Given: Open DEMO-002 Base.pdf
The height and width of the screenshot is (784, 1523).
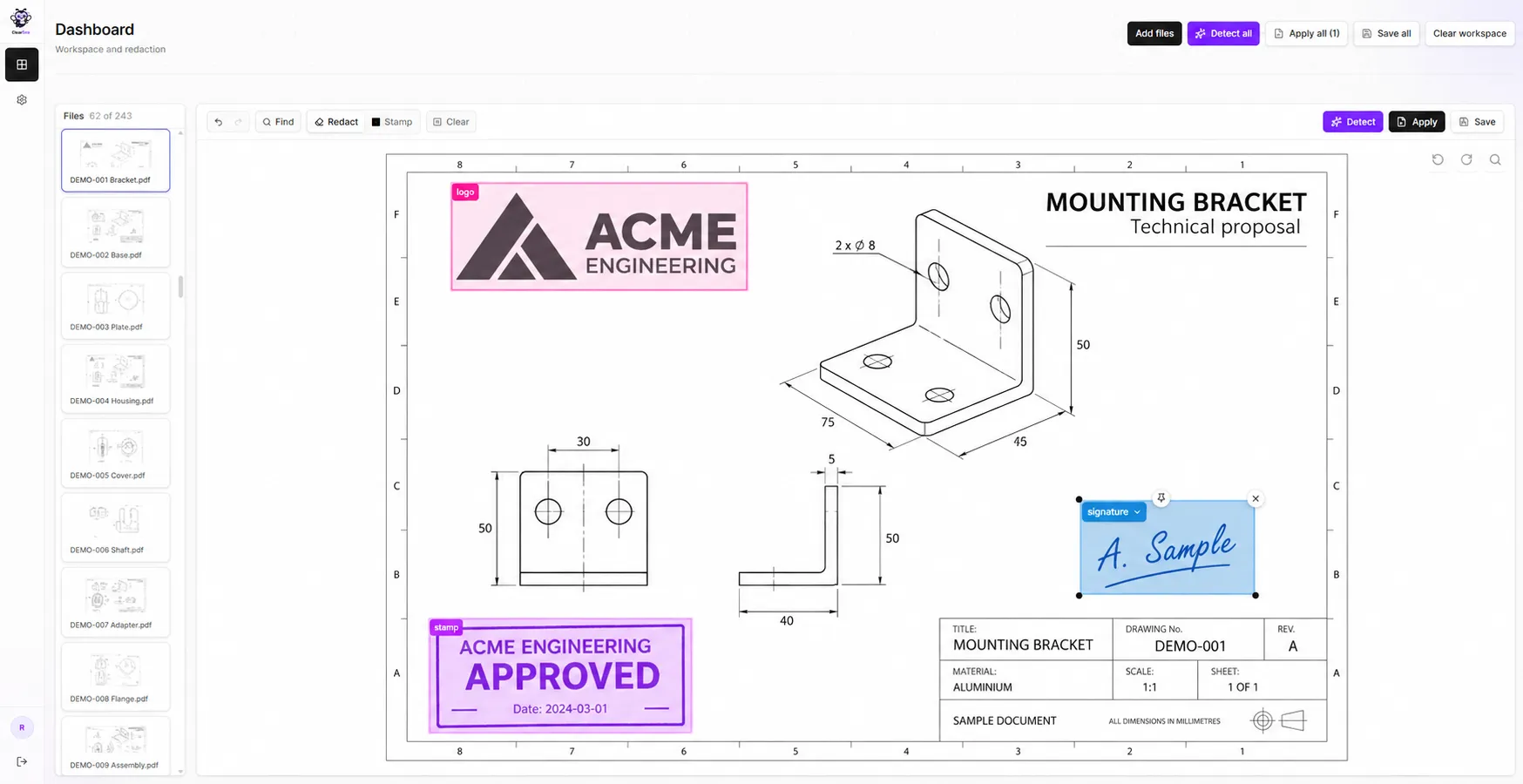Looking at the screenshot, I should tap(116, 232).
